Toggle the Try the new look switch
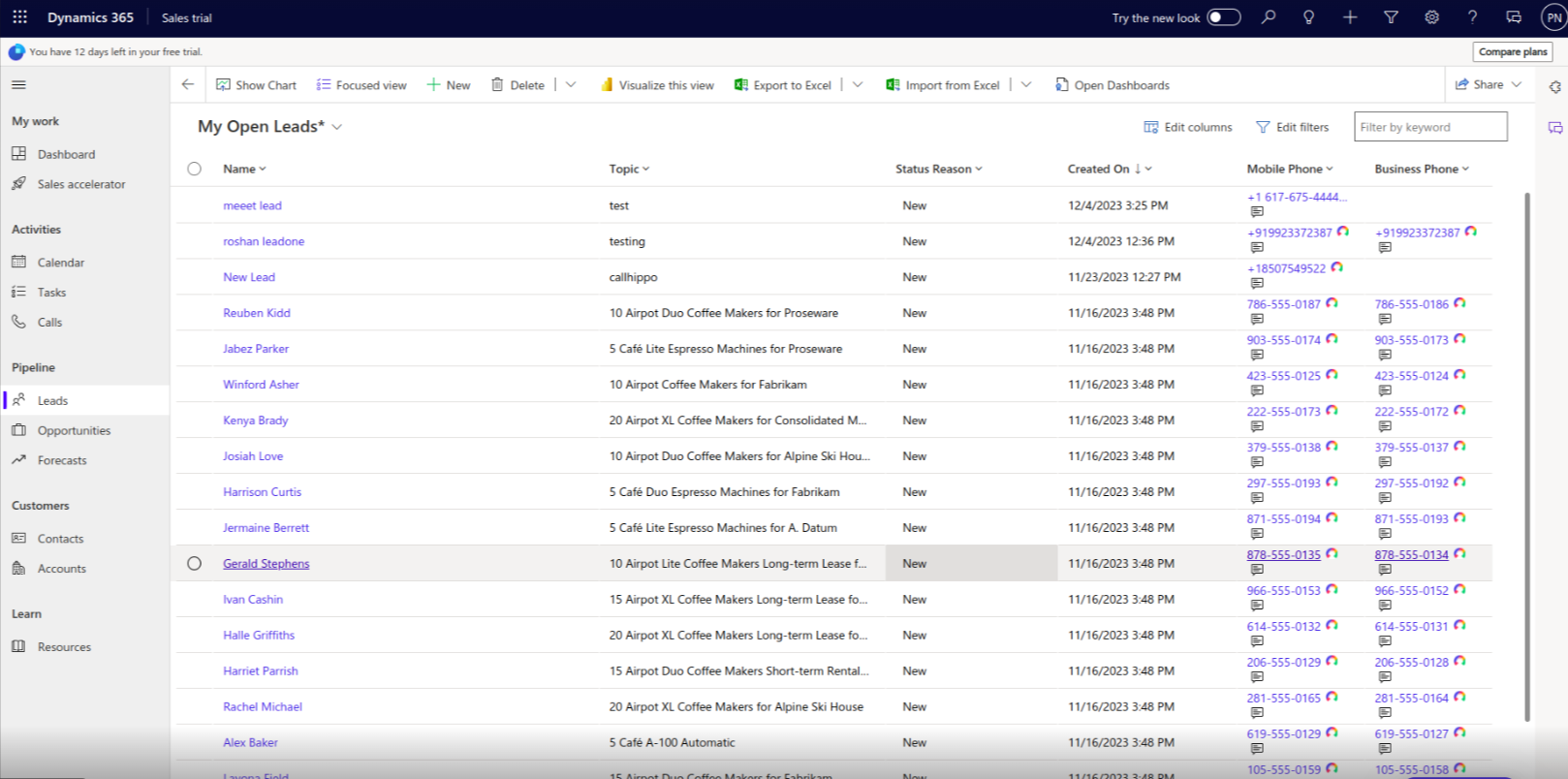 tap(1224, 17)
